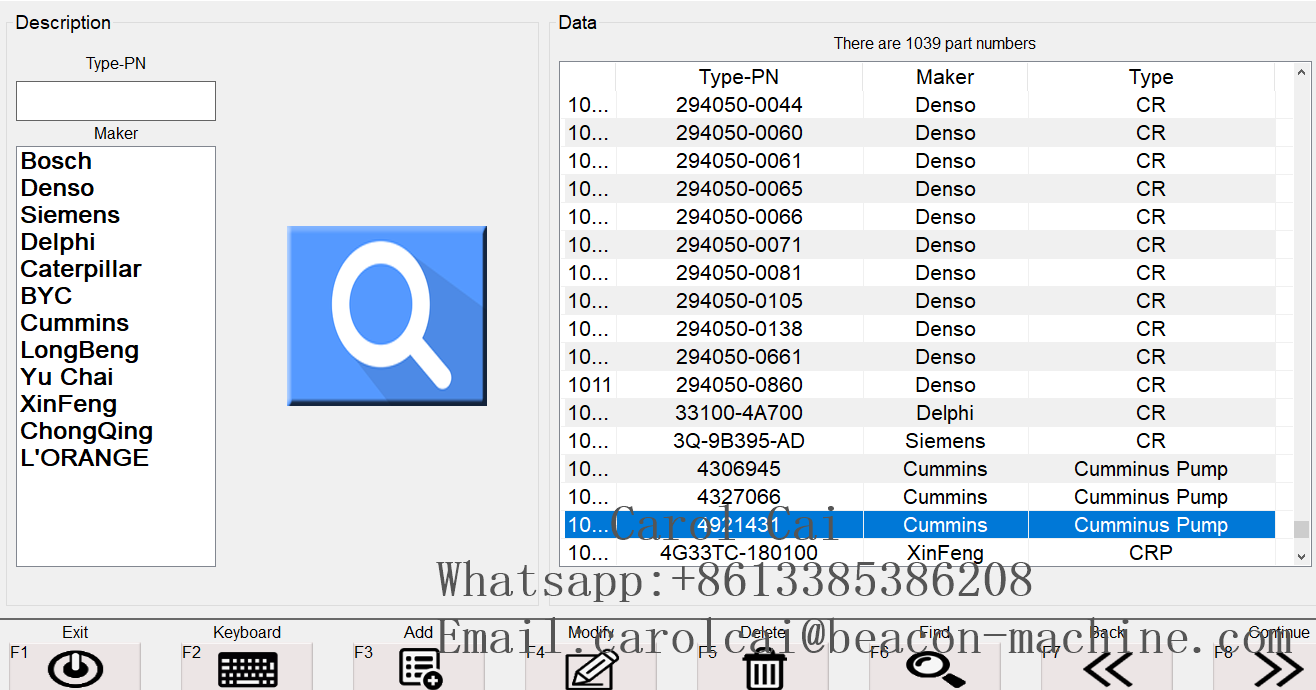Screen dimensions: 1316x690
Task: Click part number 294050-0860
Action: pos(919,385)
